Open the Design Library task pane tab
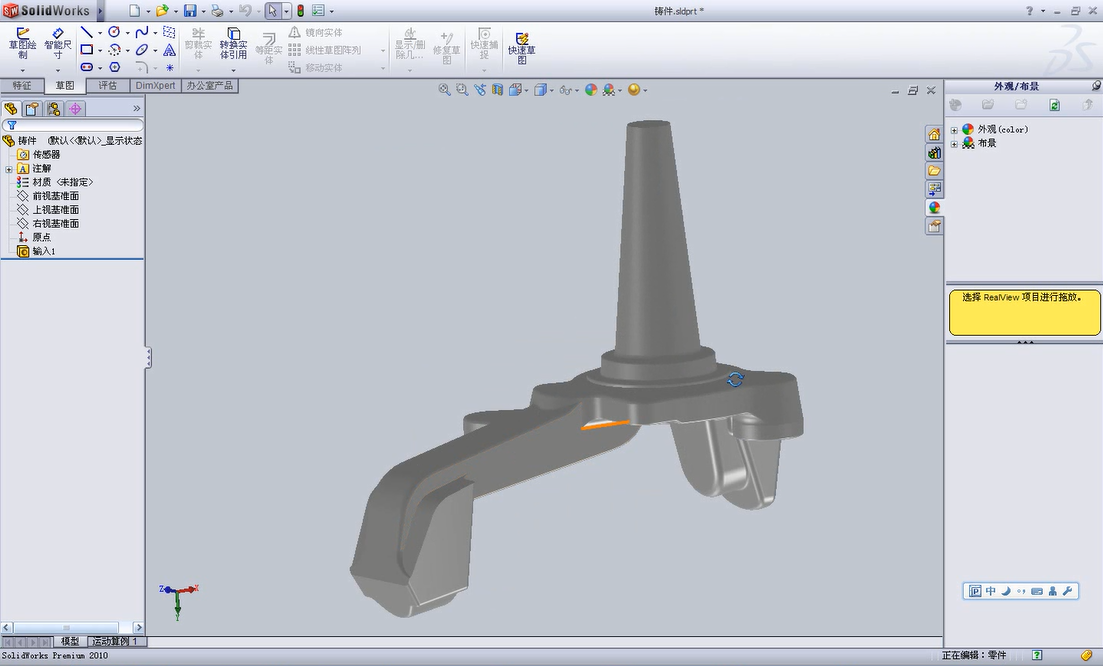 click(x=933, y=153)
